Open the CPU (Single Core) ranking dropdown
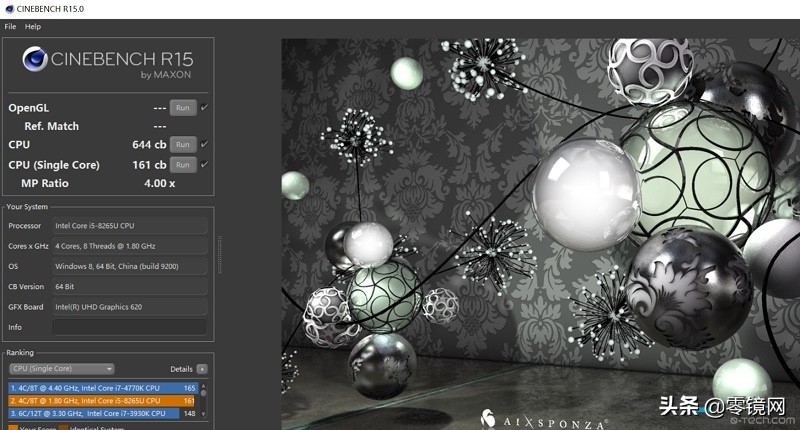 pos(61,369)
